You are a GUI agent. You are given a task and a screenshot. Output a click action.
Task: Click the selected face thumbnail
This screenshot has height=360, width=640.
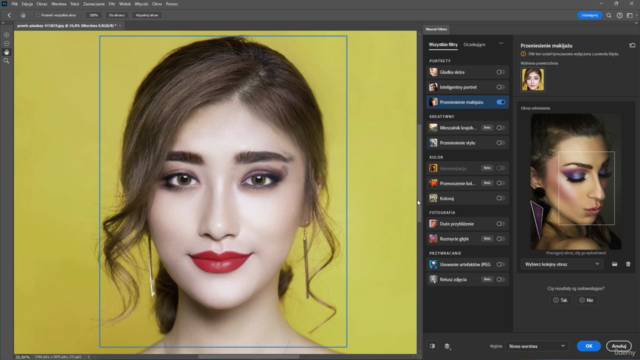click(533, 79)
